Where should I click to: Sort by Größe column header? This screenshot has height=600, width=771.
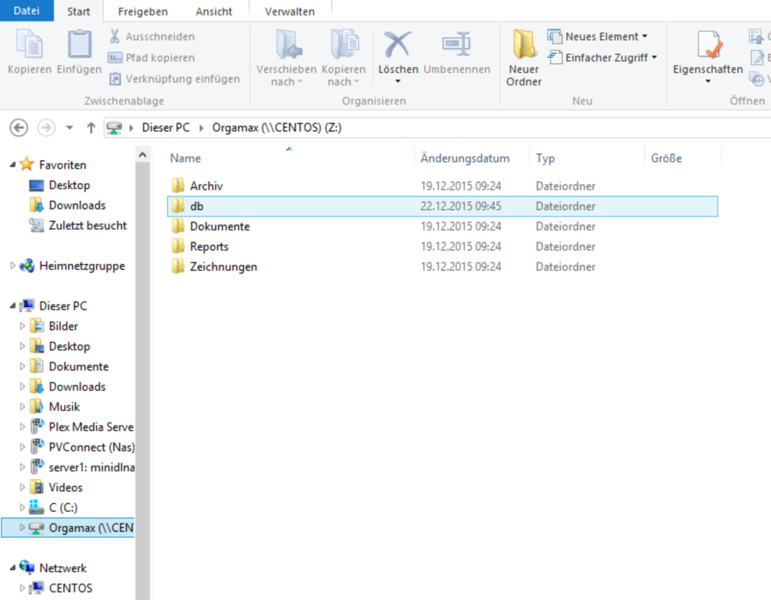click(x=666, y=158)
